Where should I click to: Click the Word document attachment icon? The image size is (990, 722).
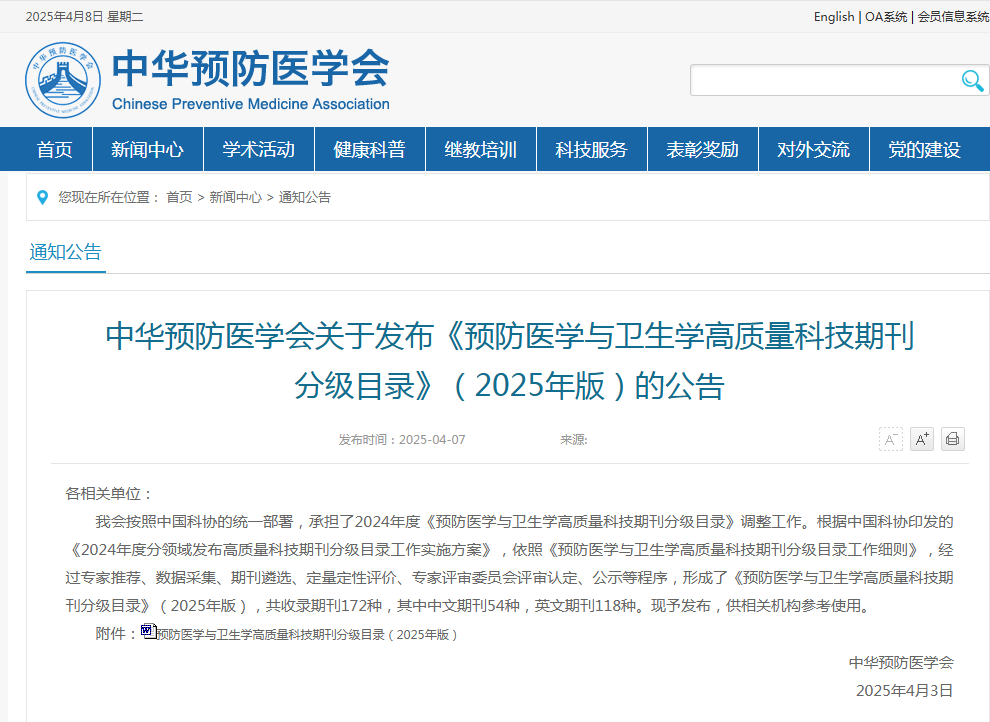click(148, 632)
